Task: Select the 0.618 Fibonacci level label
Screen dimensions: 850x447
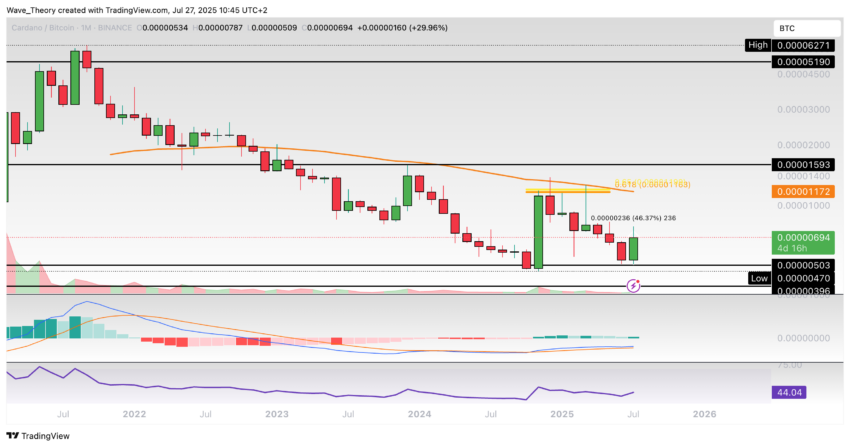Action: coord(652,185)
